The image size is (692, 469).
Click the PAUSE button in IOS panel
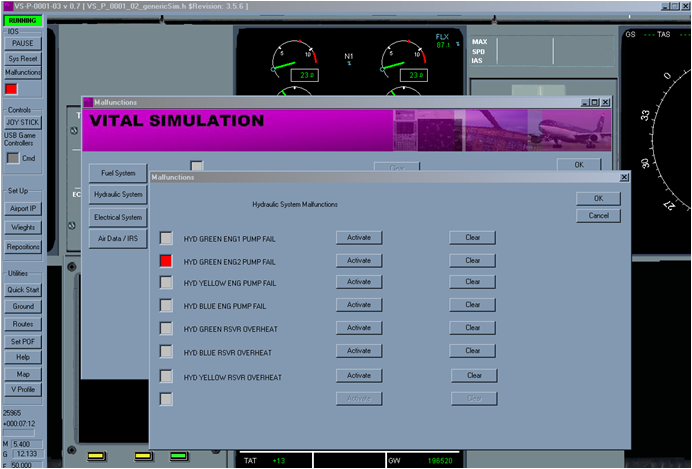pos(23,43)
